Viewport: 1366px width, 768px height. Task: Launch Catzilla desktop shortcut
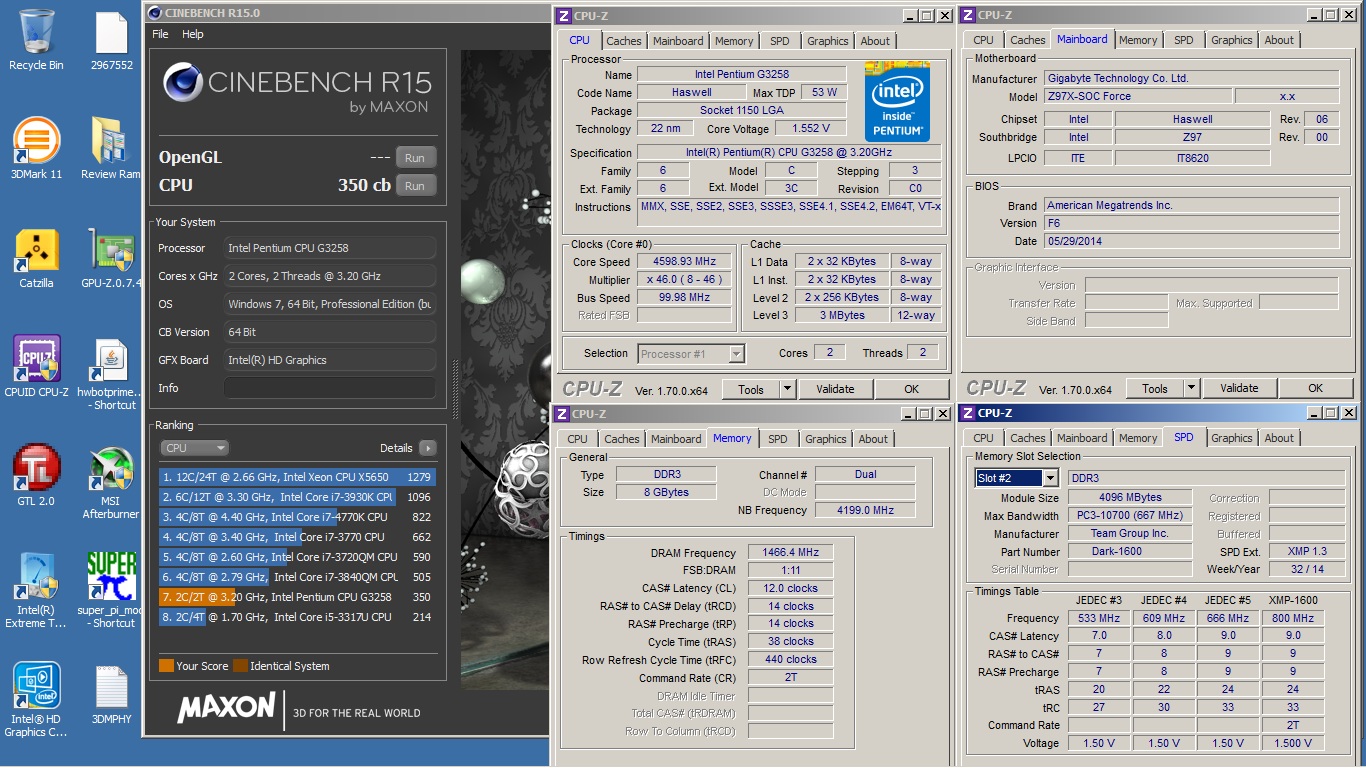(x=36, y=258)
